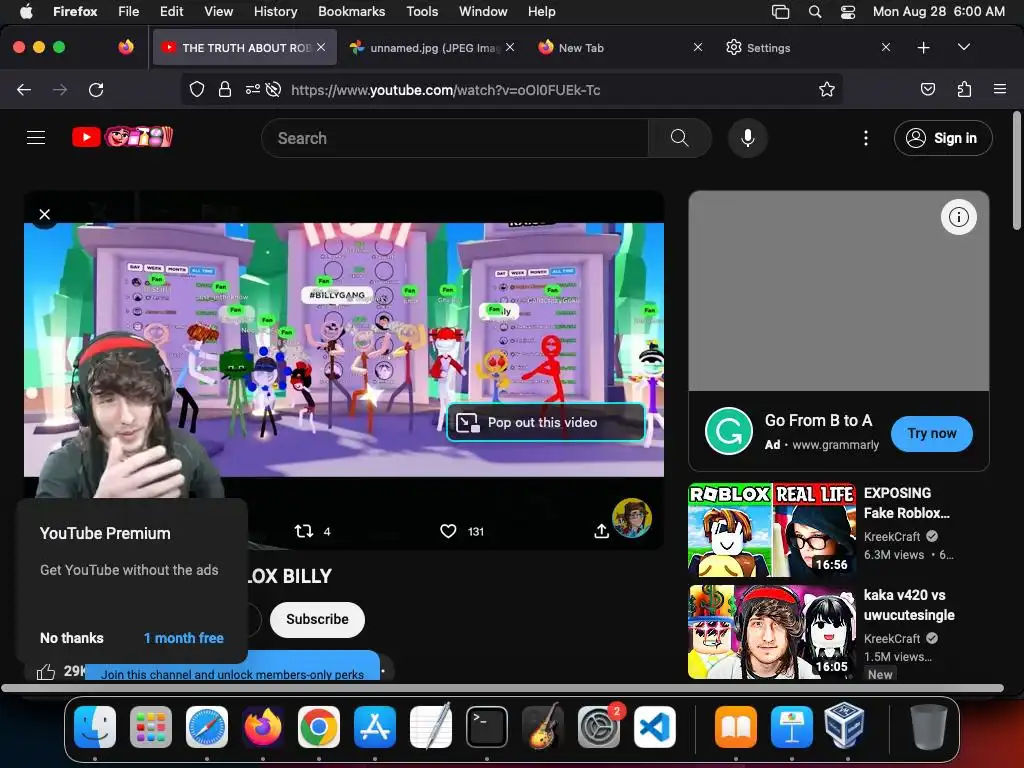Open Control Center in menu bar
The height and width of the screenshot is (768, 1024).
click(x=848, y=11)
